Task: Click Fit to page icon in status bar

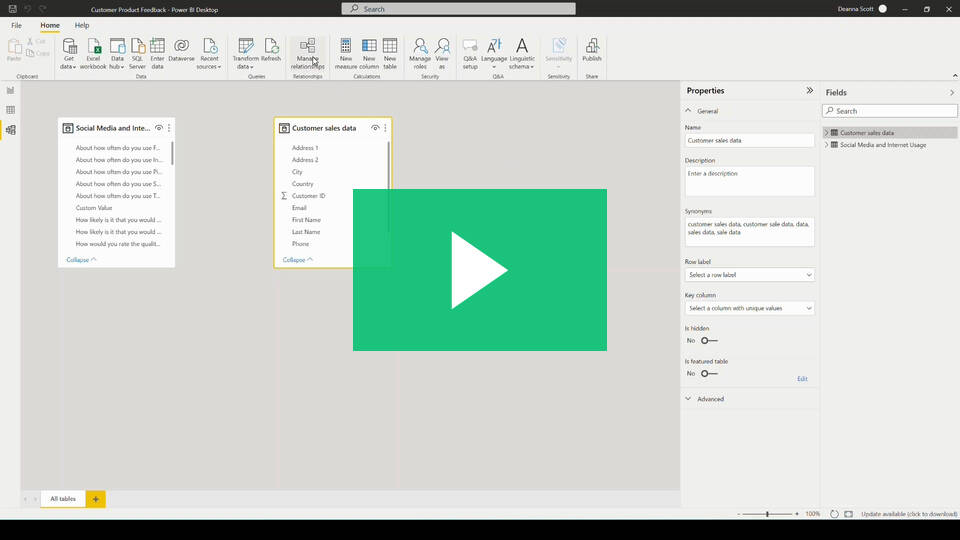Action: [848, 514]
